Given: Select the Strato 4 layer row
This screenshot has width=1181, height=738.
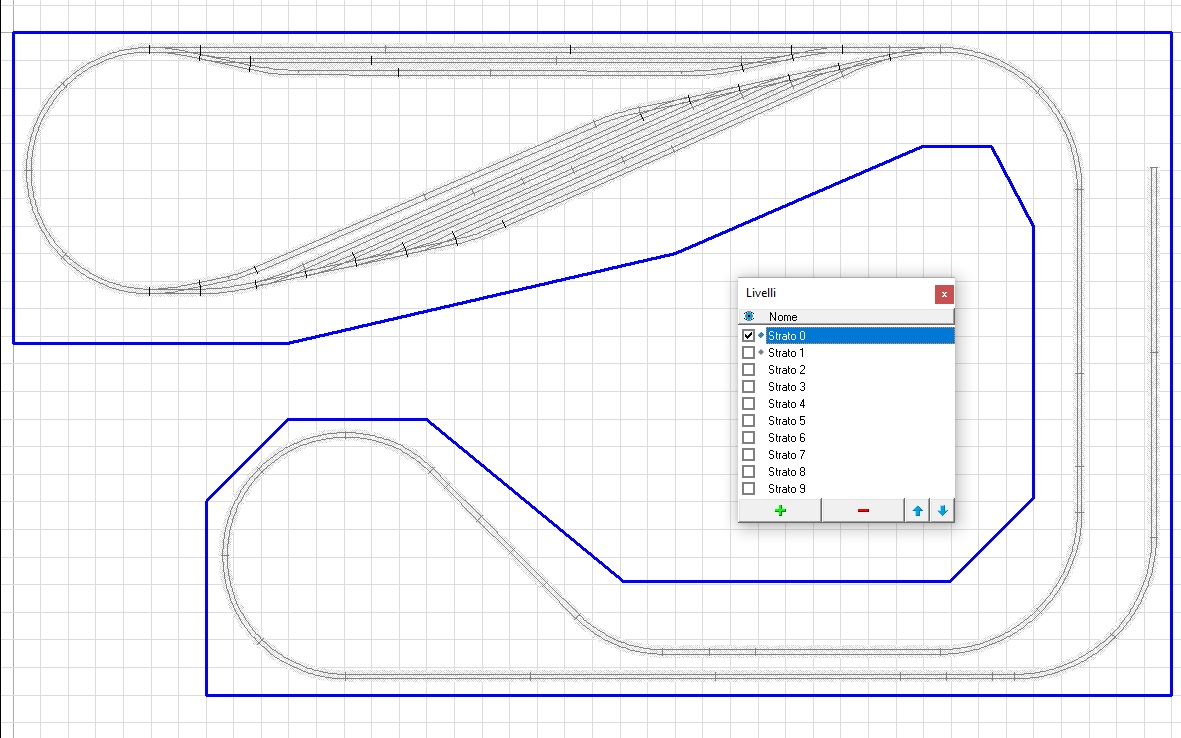Looking at the screenshot, I should coord(786,404).
